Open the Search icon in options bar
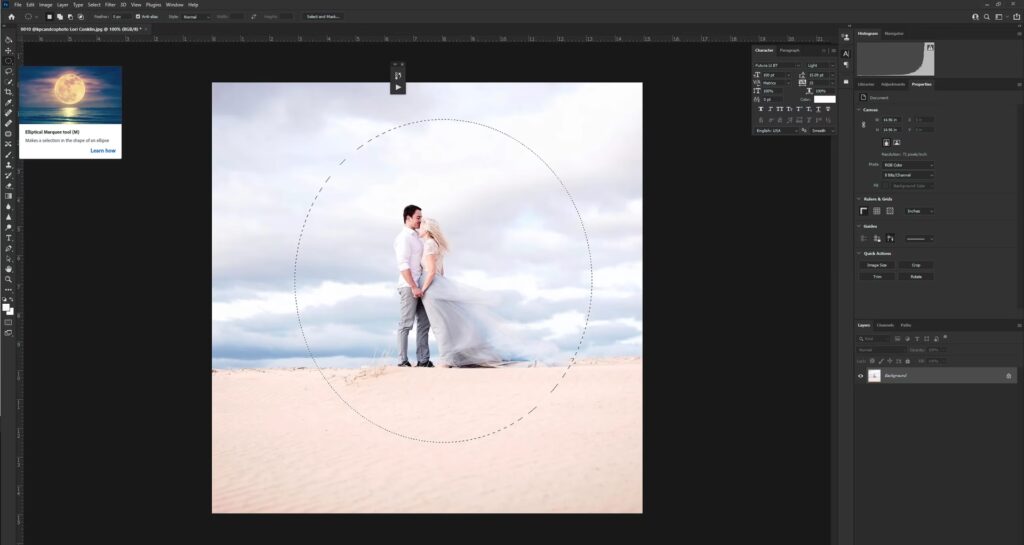Screen dimensions: 1024x545 (988, 16)
